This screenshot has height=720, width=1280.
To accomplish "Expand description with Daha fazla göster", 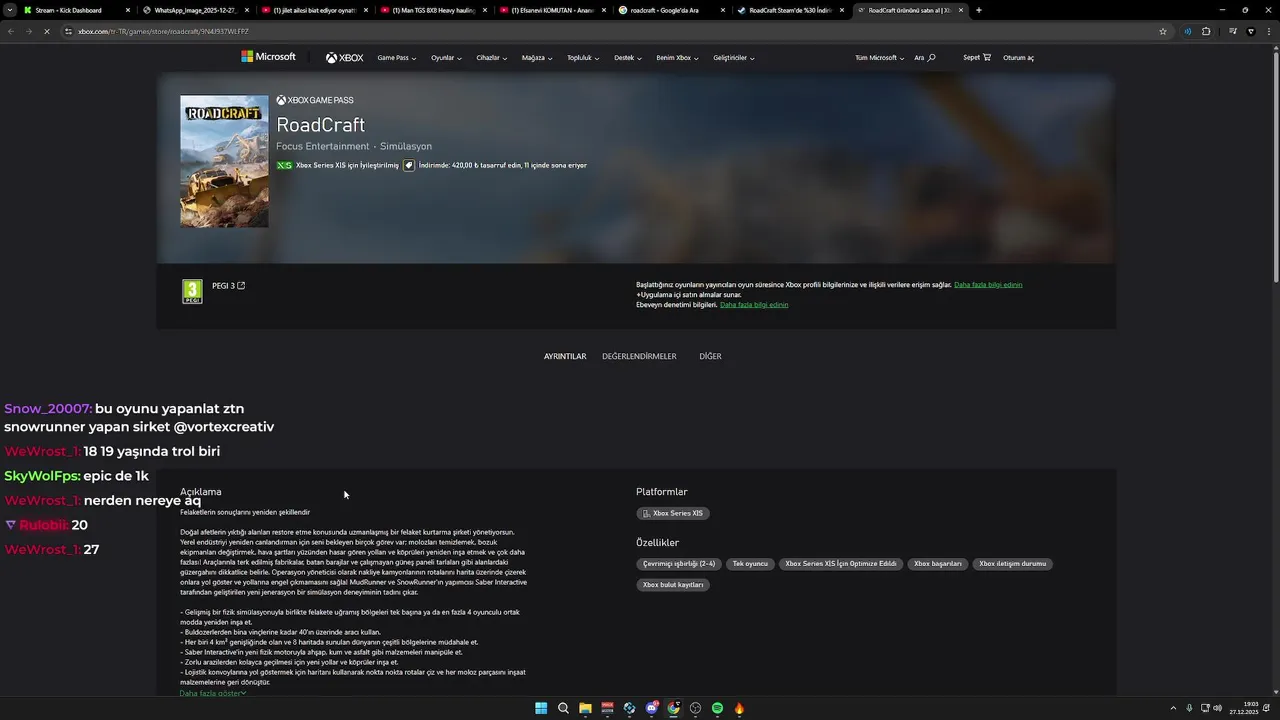I will pos(213,693).
